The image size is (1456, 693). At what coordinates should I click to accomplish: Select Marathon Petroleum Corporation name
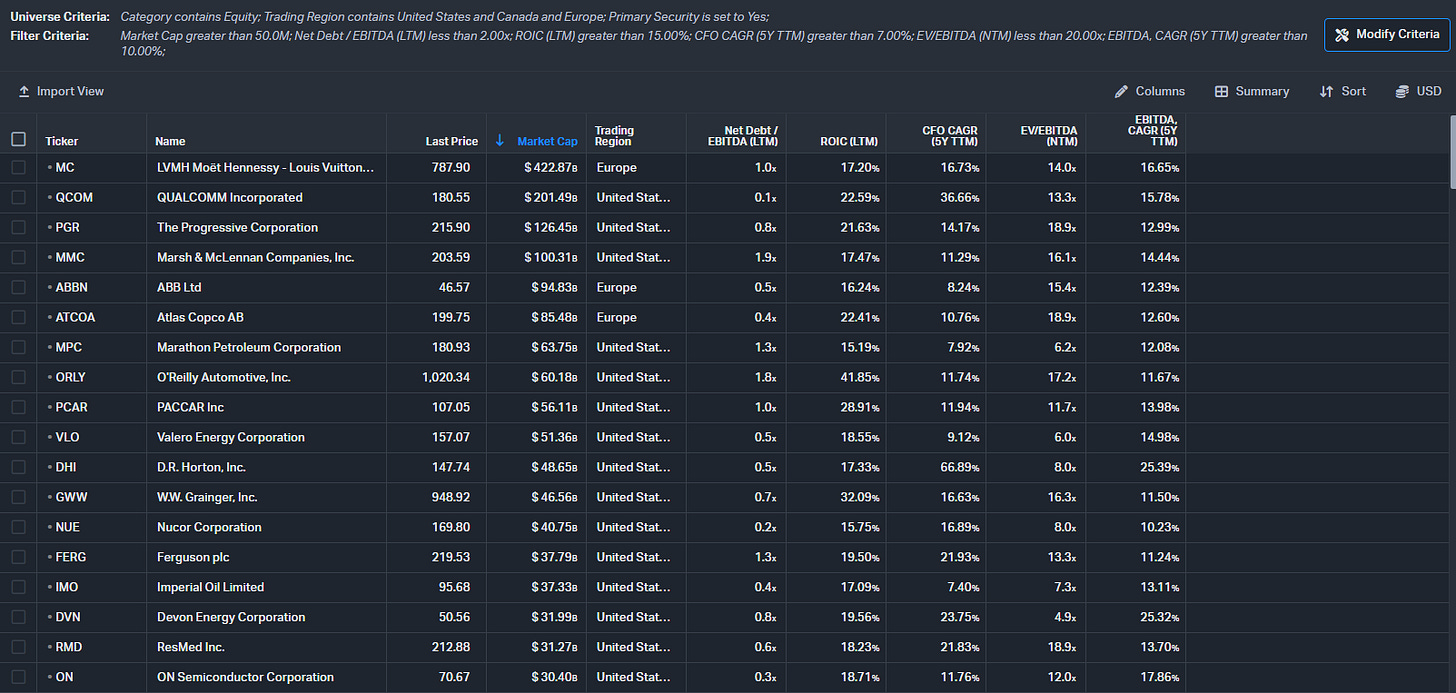pyautogui.click(x=249, y=348)
